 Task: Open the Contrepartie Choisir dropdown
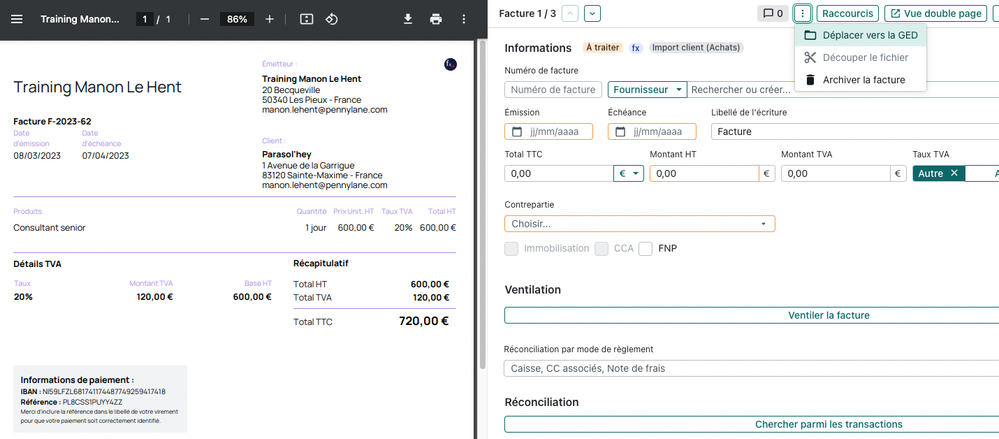tap(639, 224)
